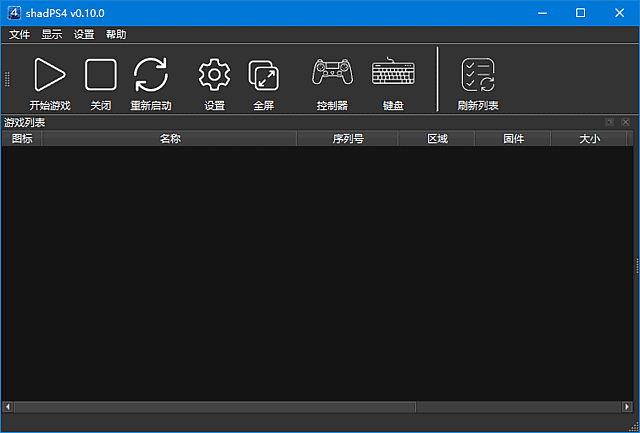Open the Controller (控制器) configuration icon
This screenshot has height=433, width=640.
tap(332, 75)
